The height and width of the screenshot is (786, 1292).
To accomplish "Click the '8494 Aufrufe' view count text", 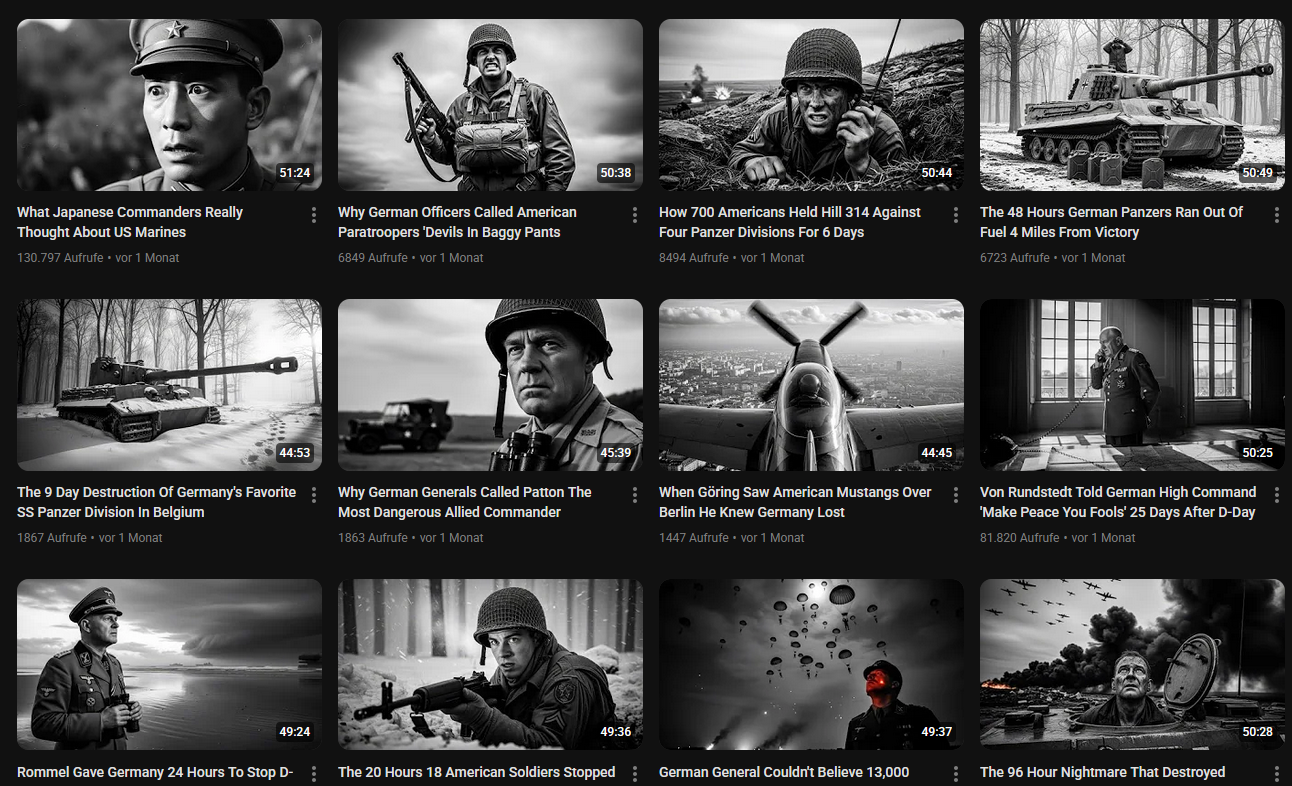I will [694, 258].
